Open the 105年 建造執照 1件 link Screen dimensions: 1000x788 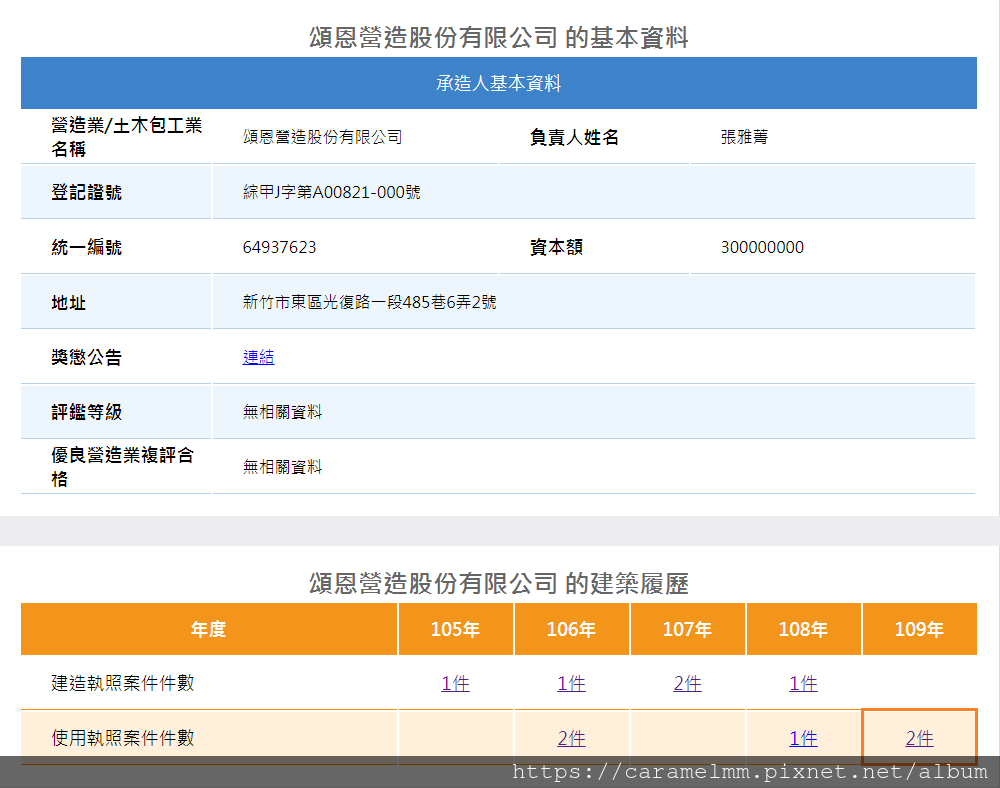coord(455,683)
